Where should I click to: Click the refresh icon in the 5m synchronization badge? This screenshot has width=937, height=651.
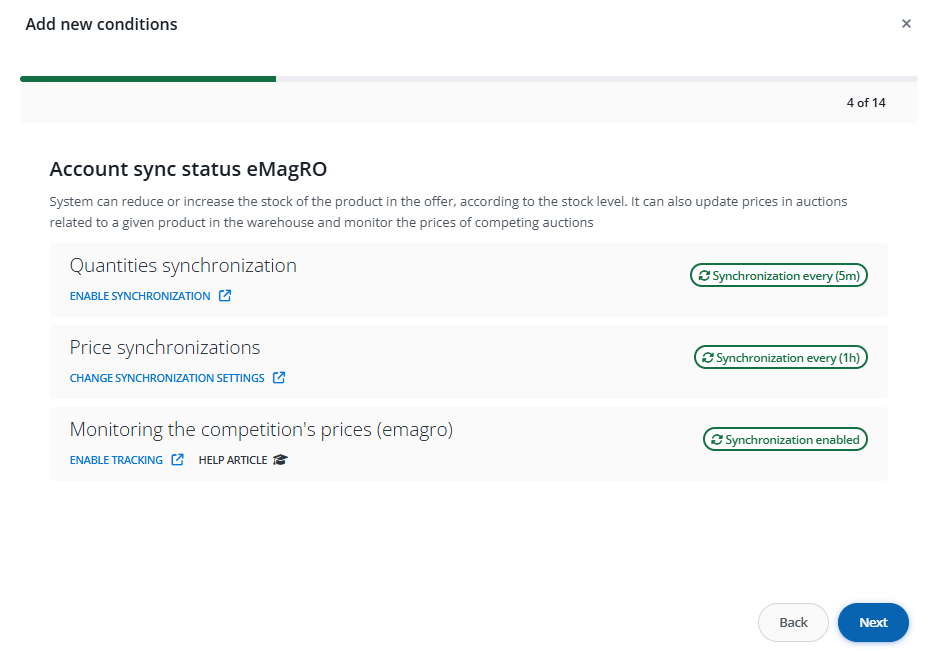pos(704,276)
